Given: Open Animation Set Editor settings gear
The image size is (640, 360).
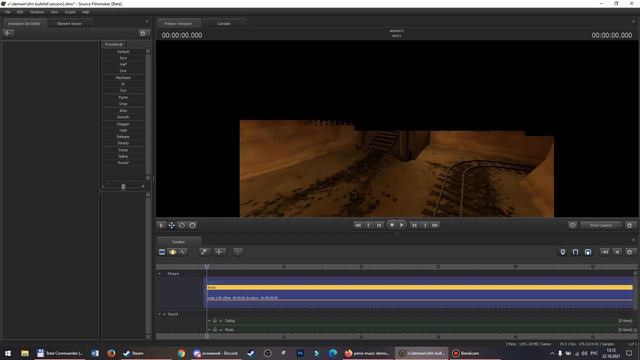Looking at the screenshot, I should pyautogui.click(x=143, y=33).
